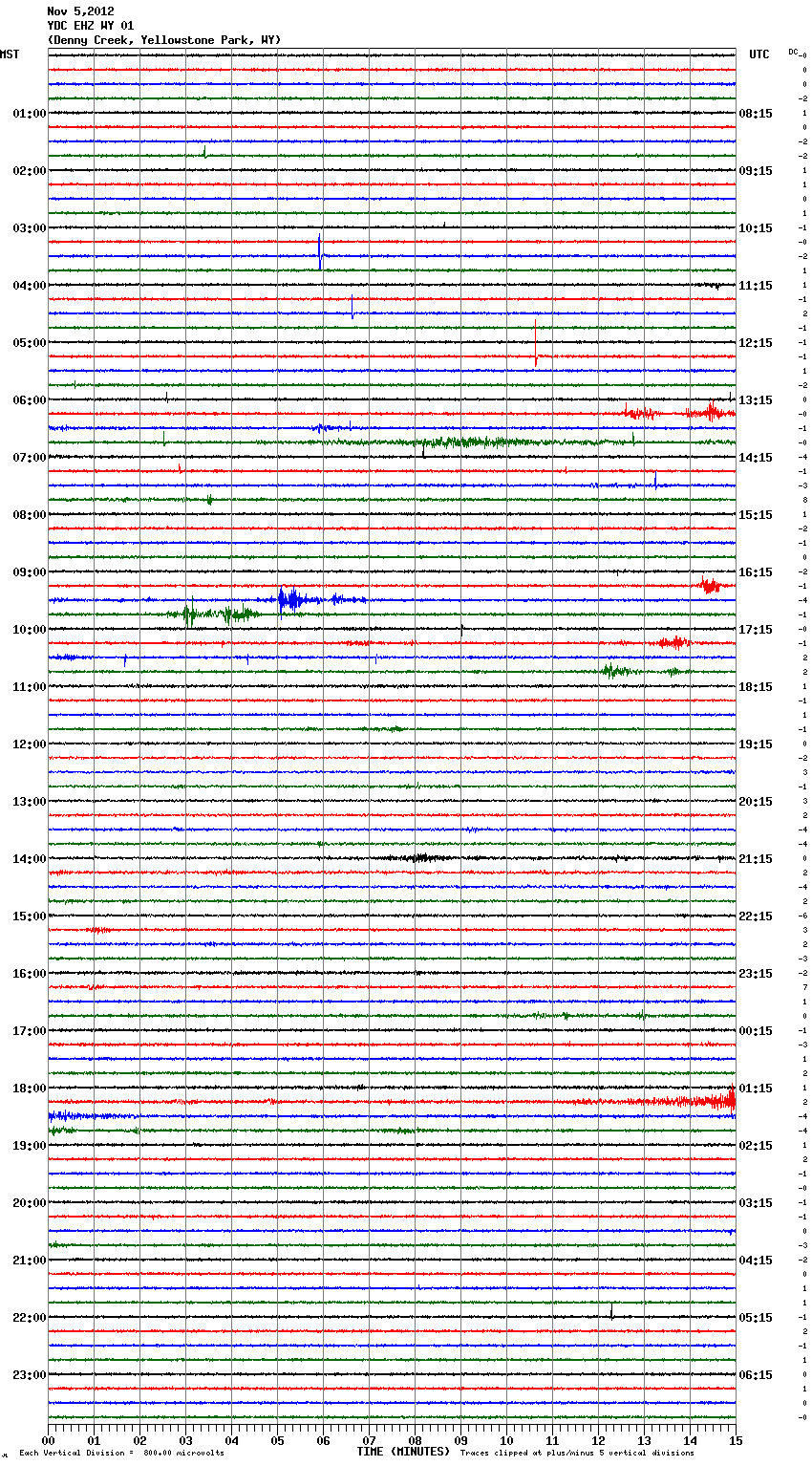Click the "Each Vertical Division = 800.00 microvolts" note

click(x=121, y=1454)
